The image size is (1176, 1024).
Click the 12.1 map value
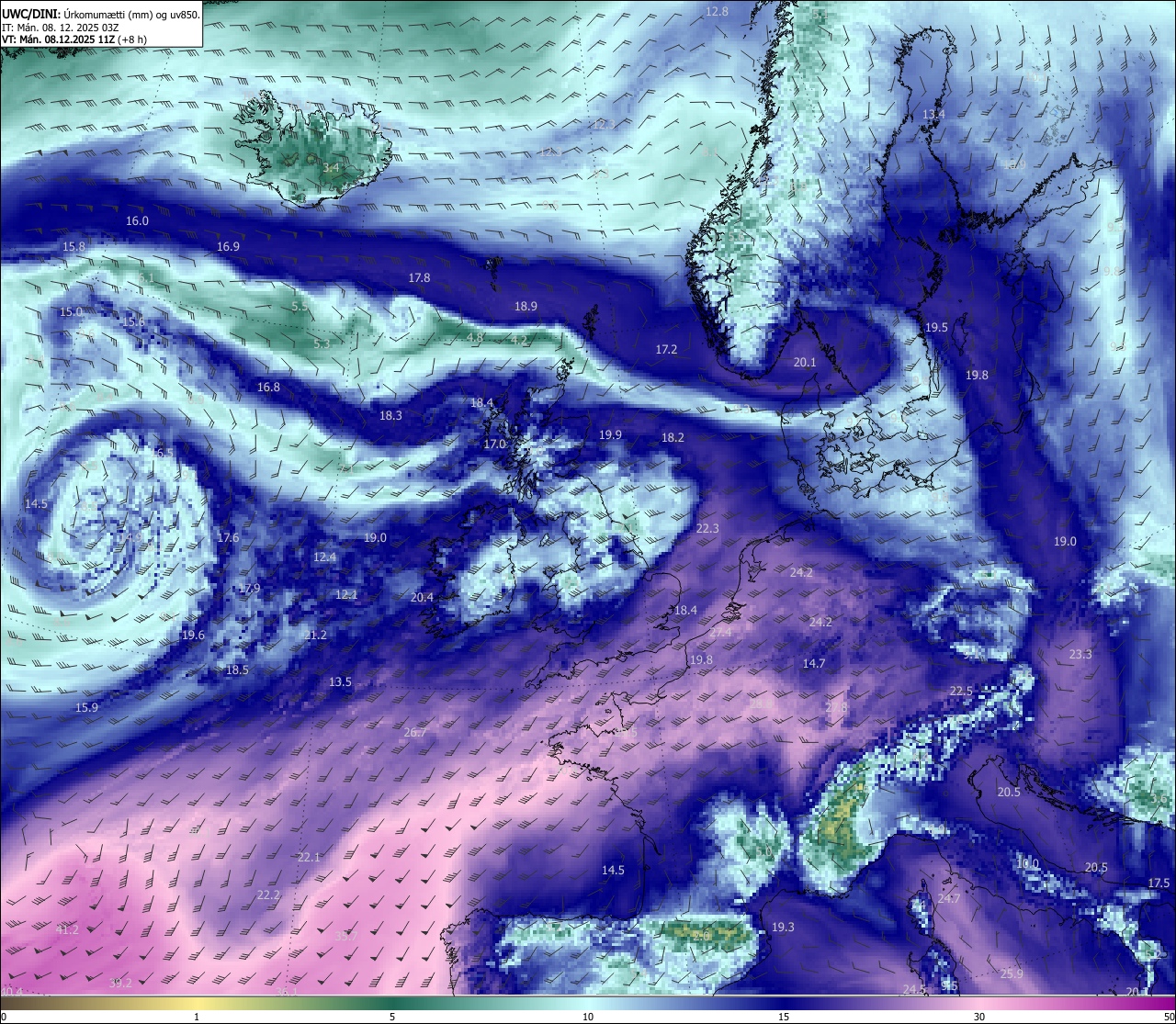click(346, 594)
